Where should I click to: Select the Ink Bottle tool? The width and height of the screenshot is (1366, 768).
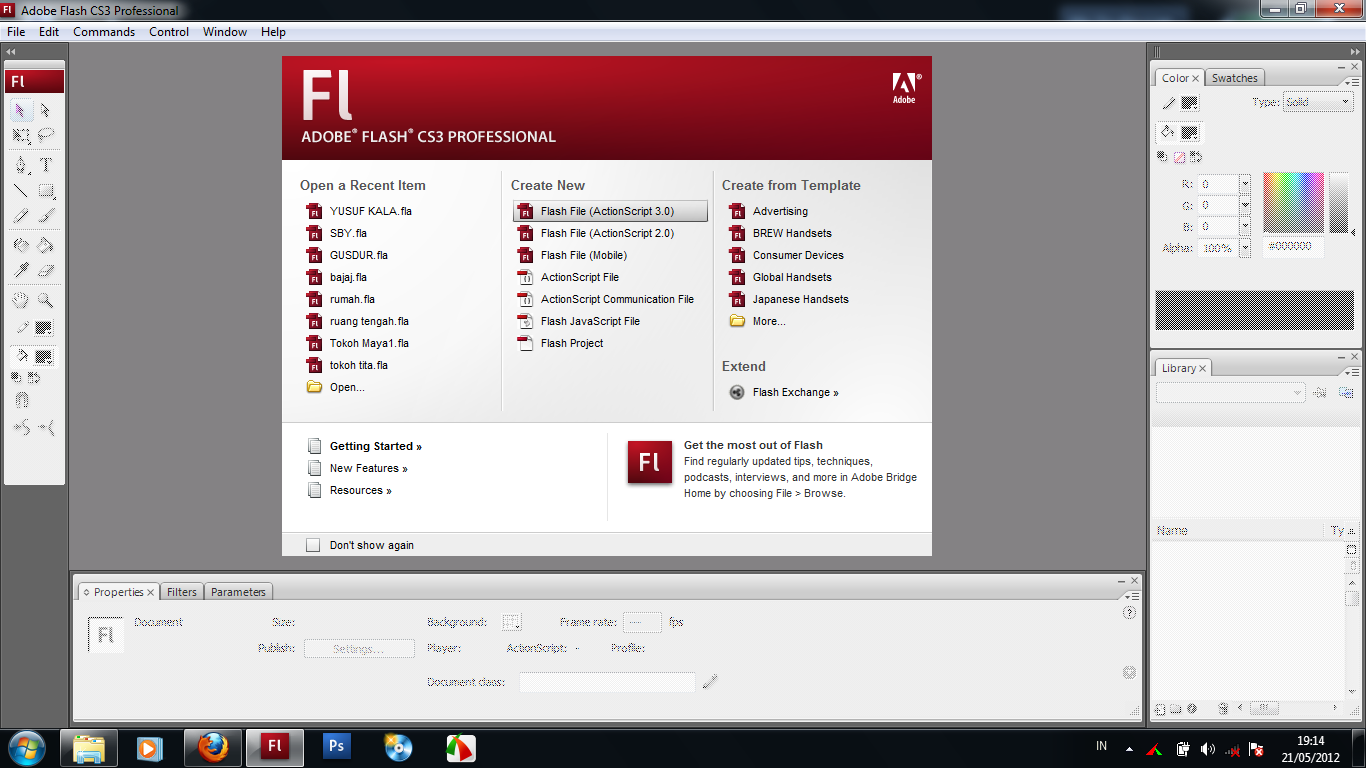(x=21, y=245)
